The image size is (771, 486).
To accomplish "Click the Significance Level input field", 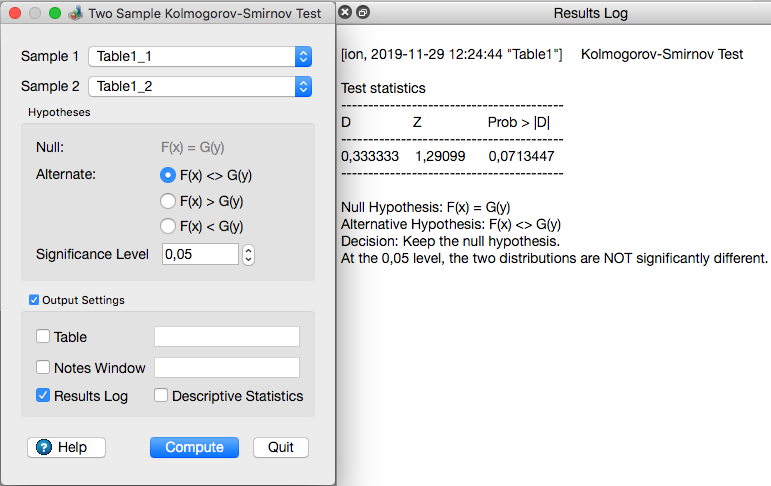I will 199,255.
